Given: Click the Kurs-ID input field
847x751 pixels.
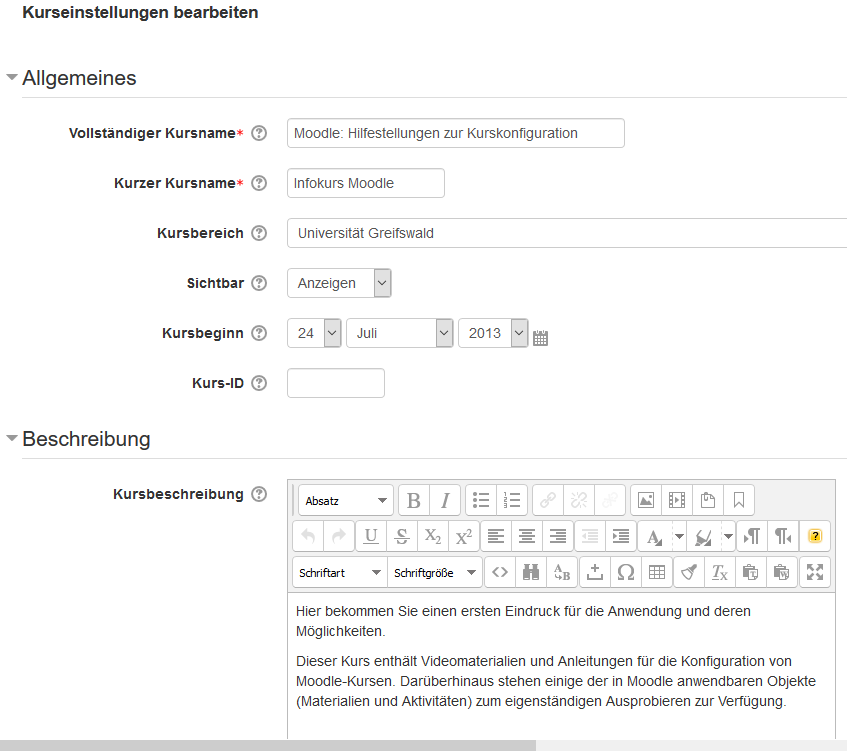Looking at the screenshot, I should (x=335, y=383).
